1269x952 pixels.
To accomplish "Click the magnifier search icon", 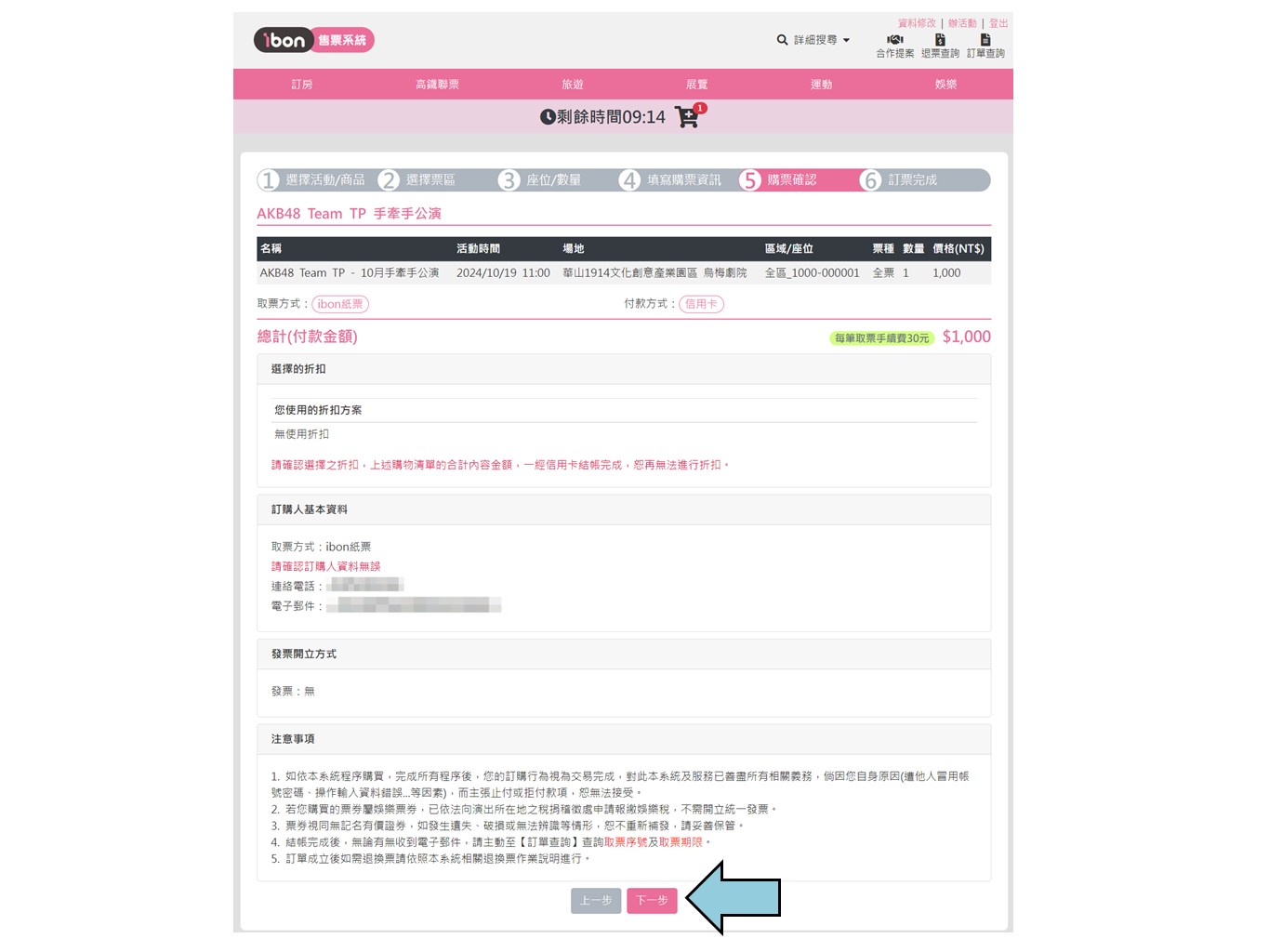I will (782, 40).
